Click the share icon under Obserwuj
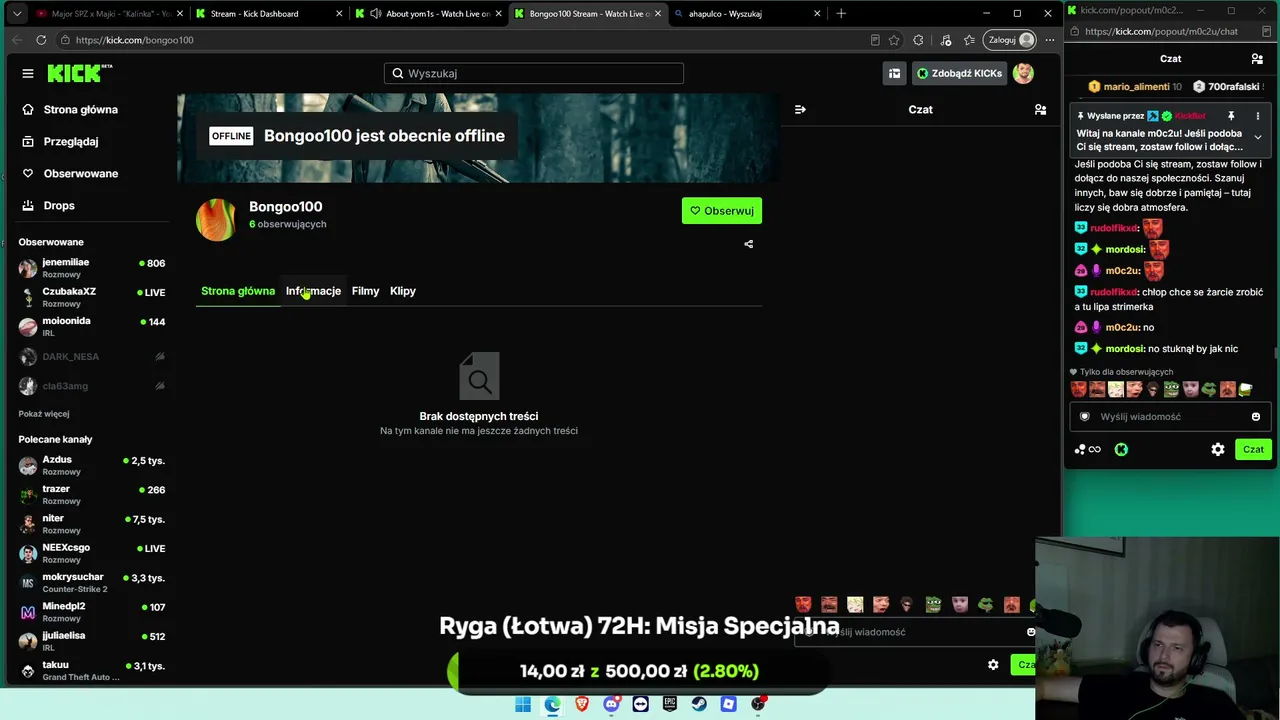This screenshot has height=720, width=1280. coord(749,244)
